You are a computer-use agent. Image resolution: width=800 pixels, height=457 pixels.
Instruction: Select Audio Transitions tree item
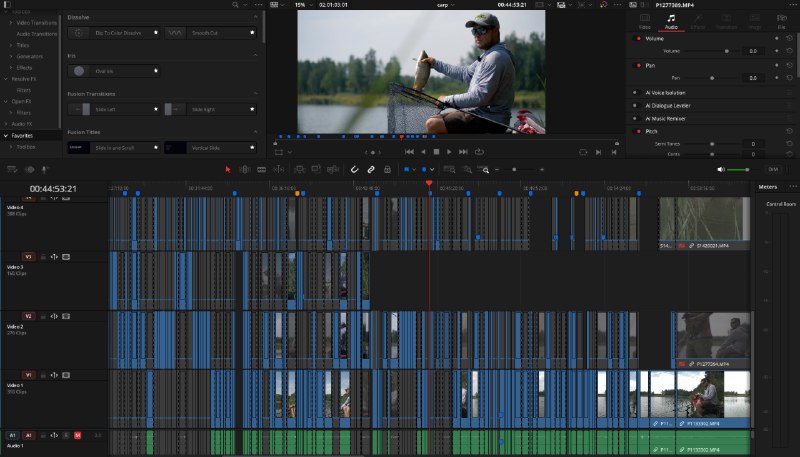point(37,34)
